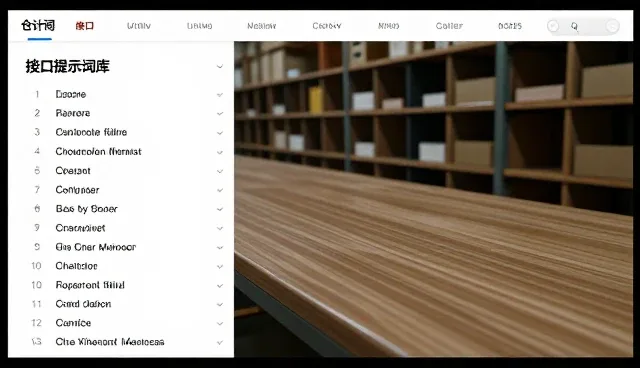Expand chevron beside "Bia Cner Meroocr" row

click(x=220, y=248)
